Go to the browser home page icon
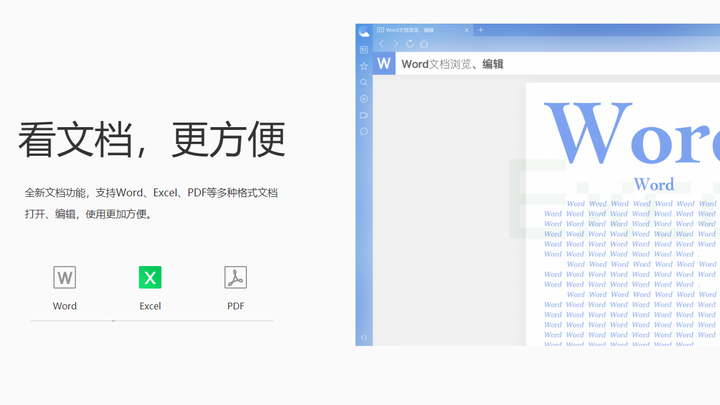 pyautogui.click(x=424, y=44)
